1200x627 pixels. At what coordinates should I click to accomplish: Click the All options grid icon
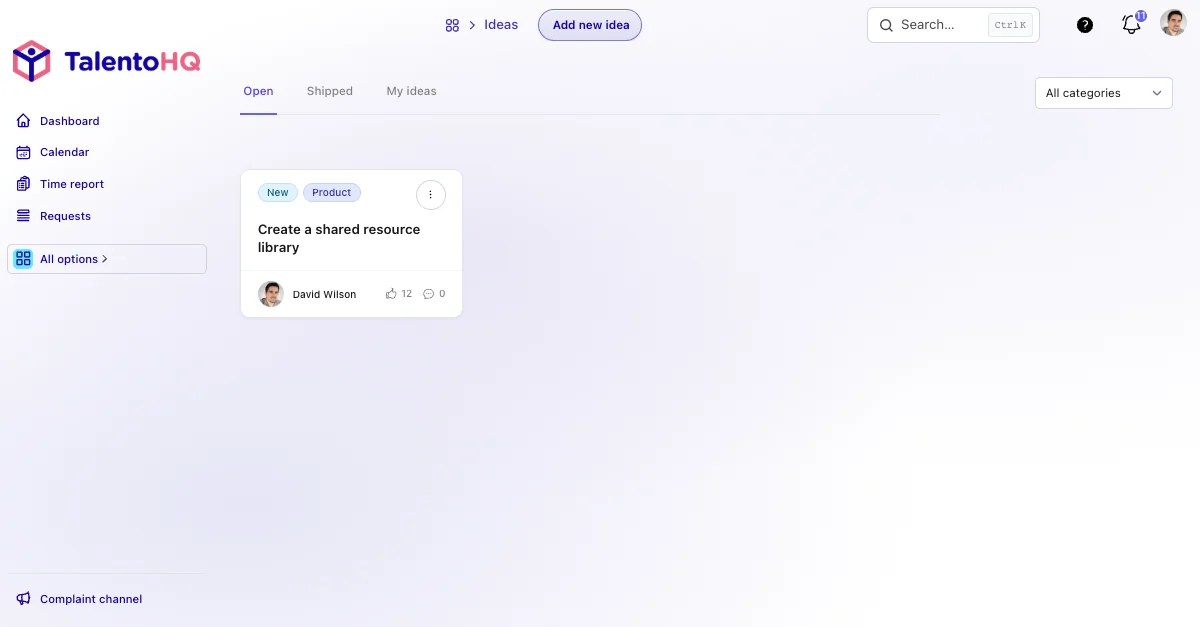pyautogui.click(x=23, y=259)
